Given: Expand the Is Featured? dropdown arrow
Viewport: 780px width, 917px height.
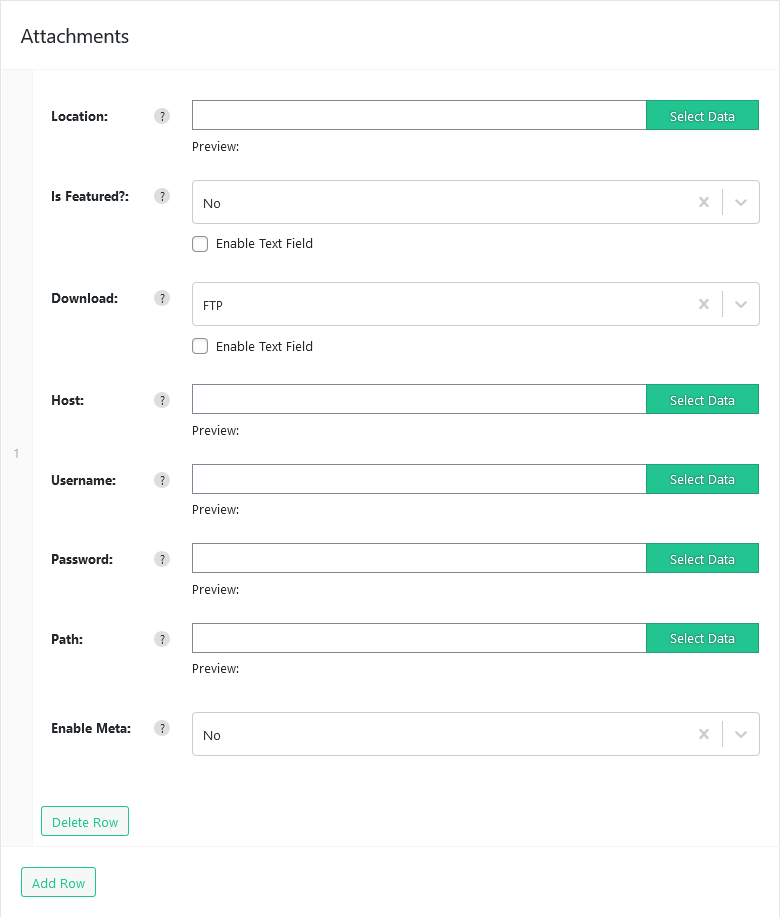Looking at the screenshot, I should click(x=741, y=202).
